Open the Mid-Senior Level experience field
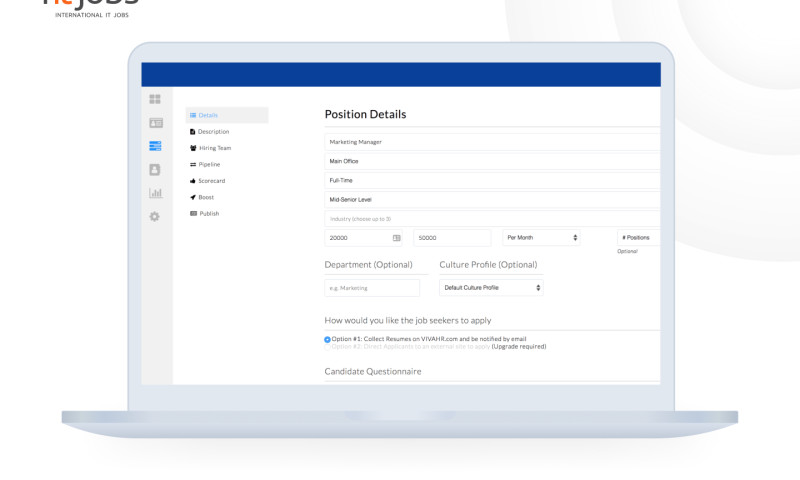This screenshot has height=480, width=800. point(492,199)
